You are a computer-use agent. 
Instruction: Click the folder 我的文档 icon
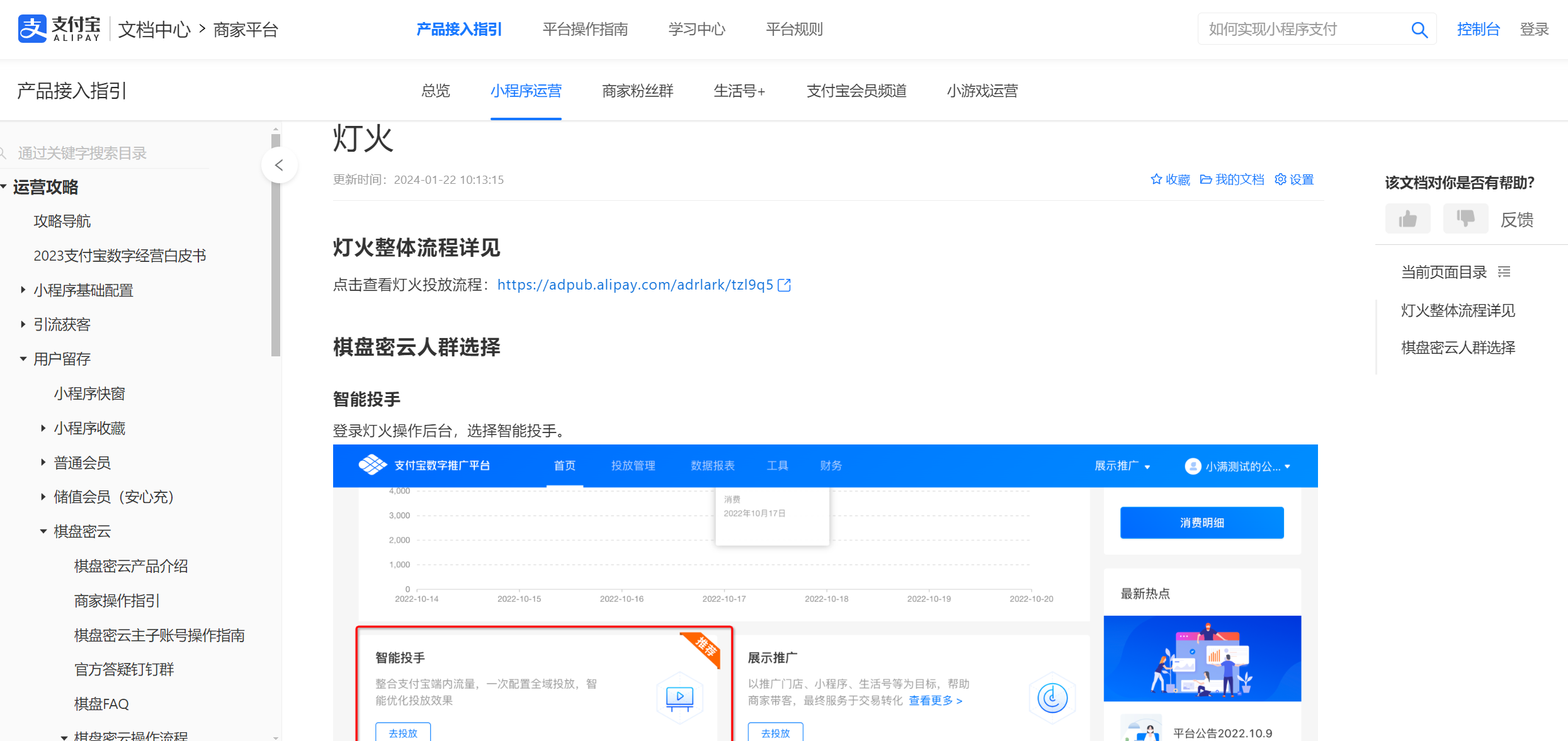tap(1206, 179)
